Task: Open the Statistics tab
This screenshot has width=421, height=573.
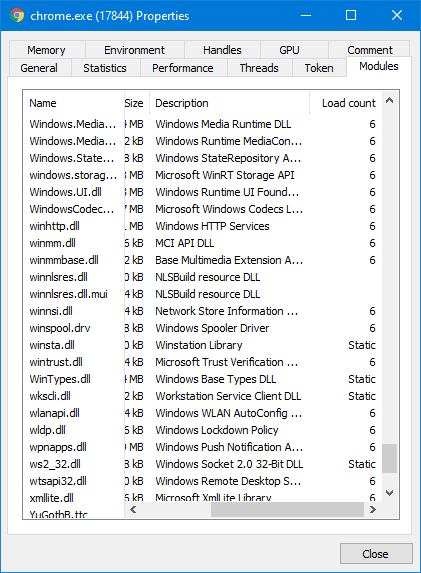Action: [x=105, y=68]
